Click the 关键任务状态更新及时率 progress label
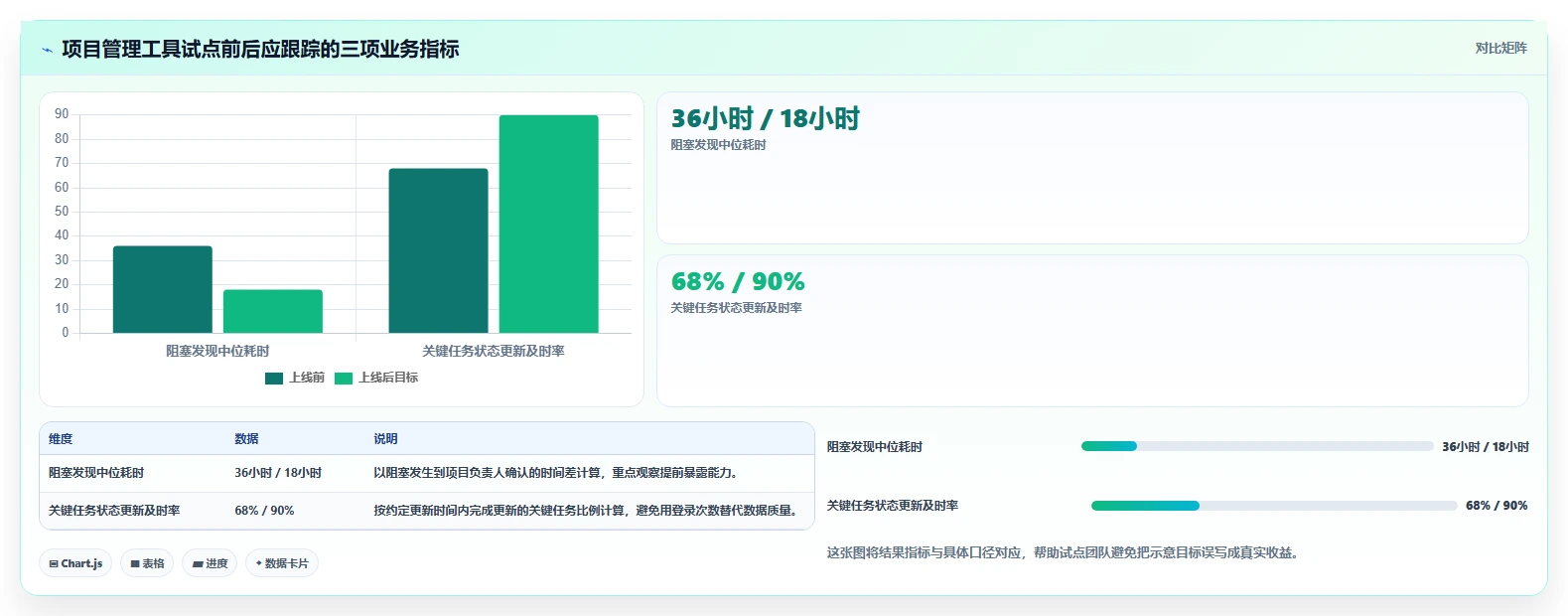Viewport: 1568px width, 616px height. pos(893,506)
